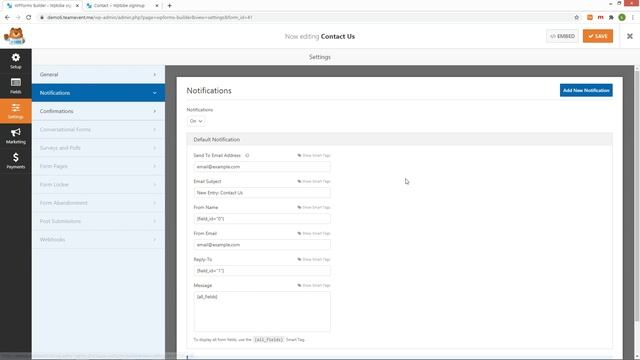Show Smart Tags for Email Subject
Screen dimensions: 640x360
[313, 181]
